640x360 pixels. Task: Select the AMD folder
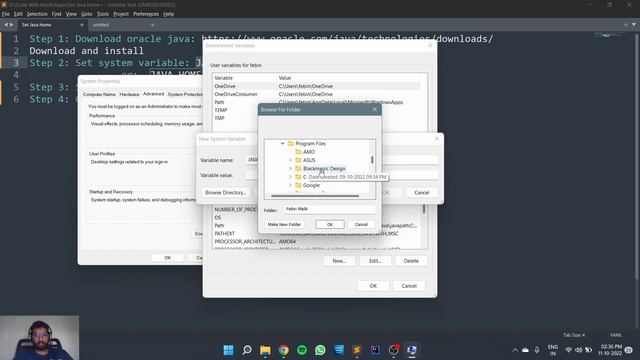pos(309,152)
